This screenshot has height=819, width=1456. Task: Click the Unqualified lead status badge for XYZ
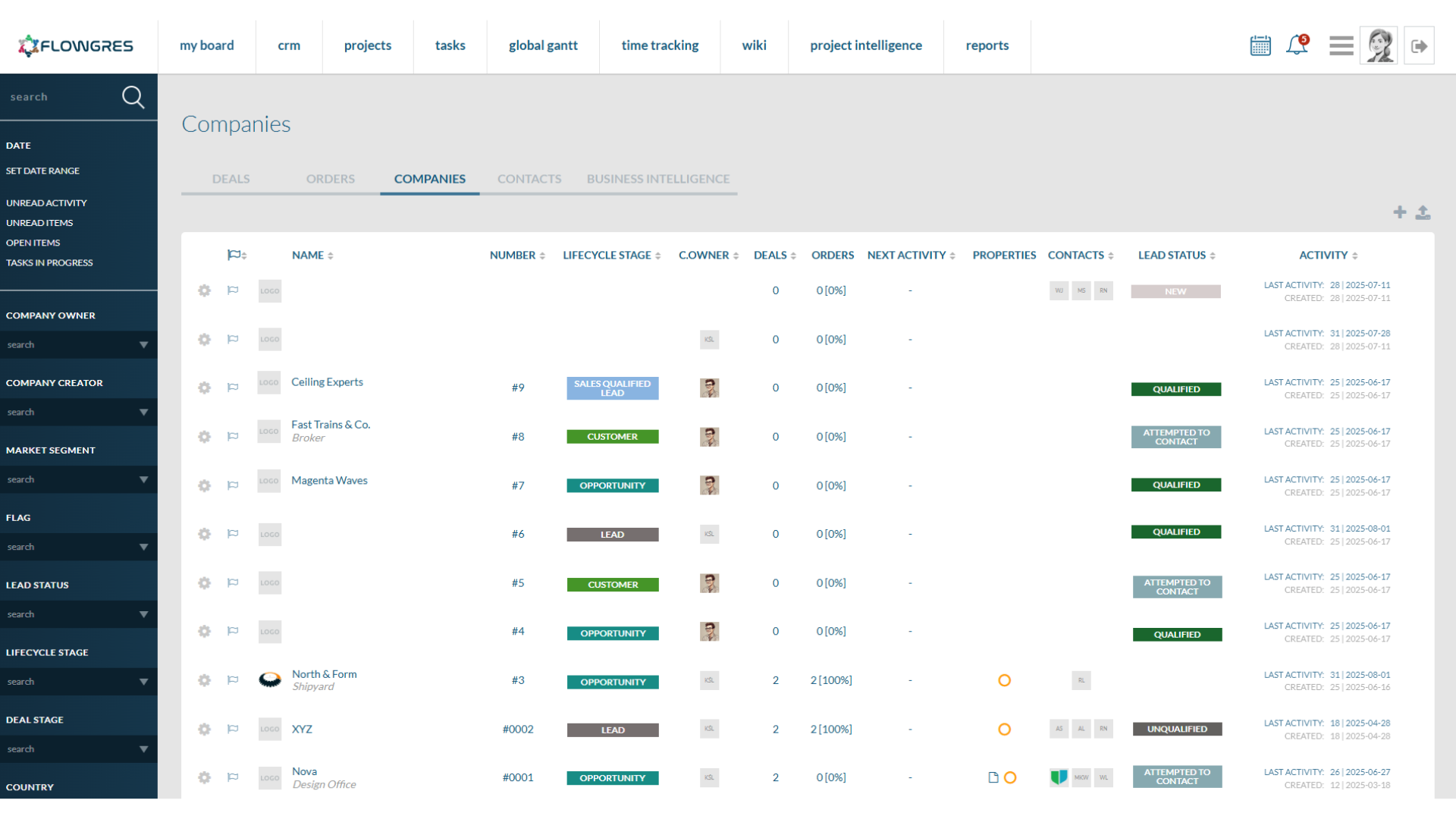point(1177,729)
